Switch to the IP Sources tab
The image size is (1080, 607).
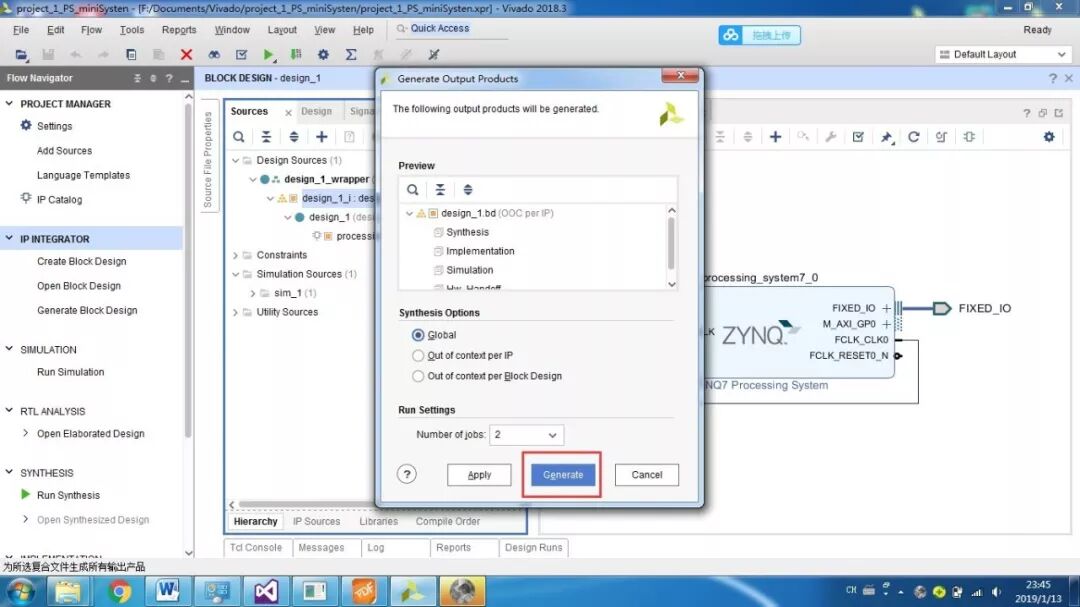pyautogui.click(x=316, y=522)
